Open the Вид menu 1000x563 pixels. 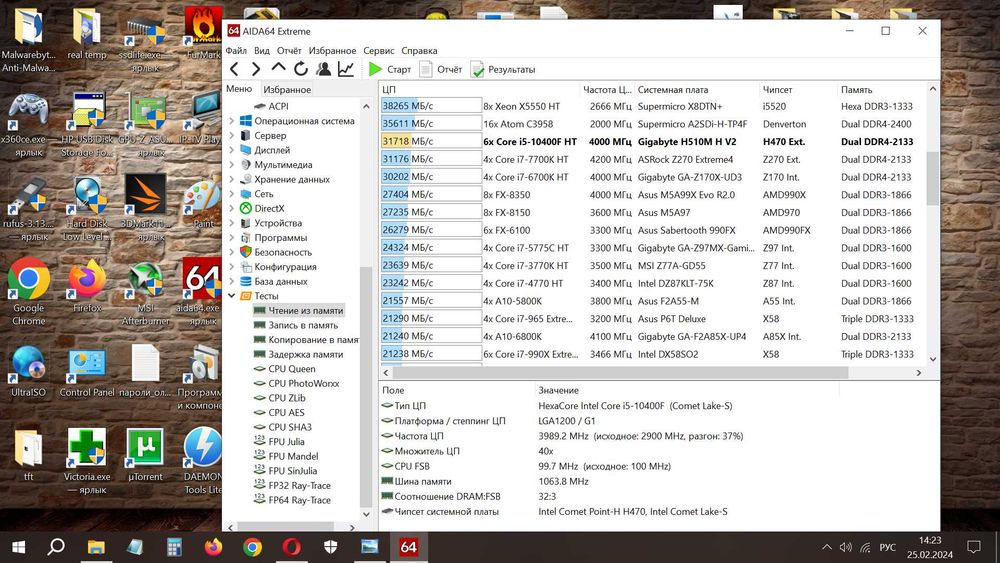click(x=261, y=50)
